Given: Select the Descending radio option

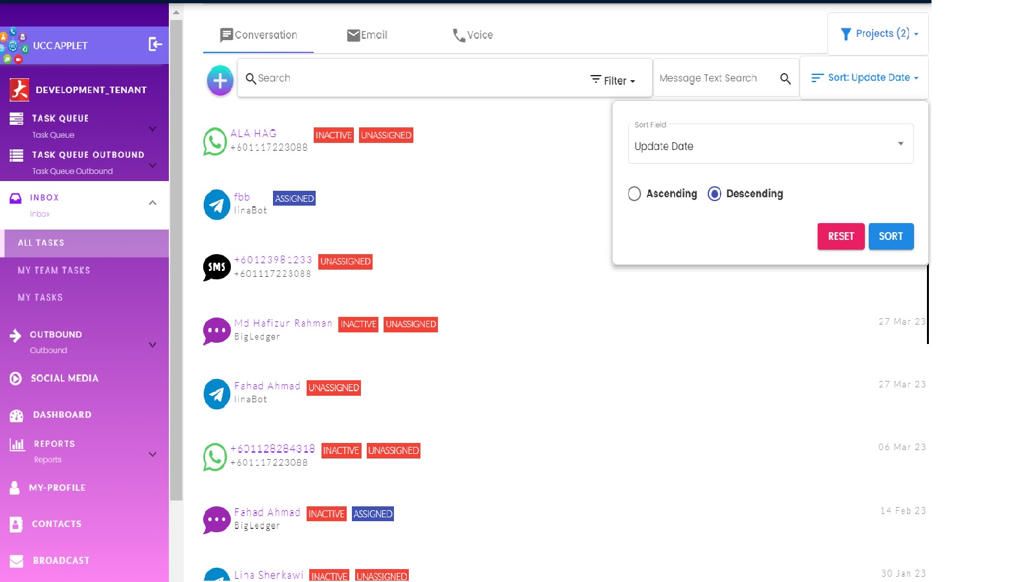Looking at the screenshot, I should click(x=714, y=194).
